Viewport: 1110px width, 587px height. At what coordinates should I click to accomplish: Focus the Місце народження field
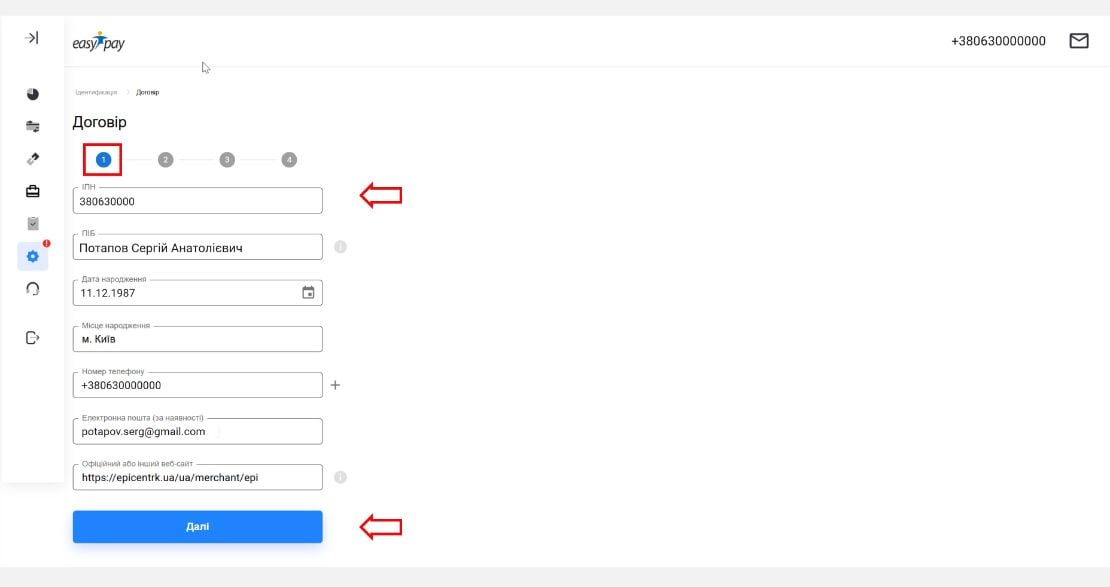click(x=198, y=339)
